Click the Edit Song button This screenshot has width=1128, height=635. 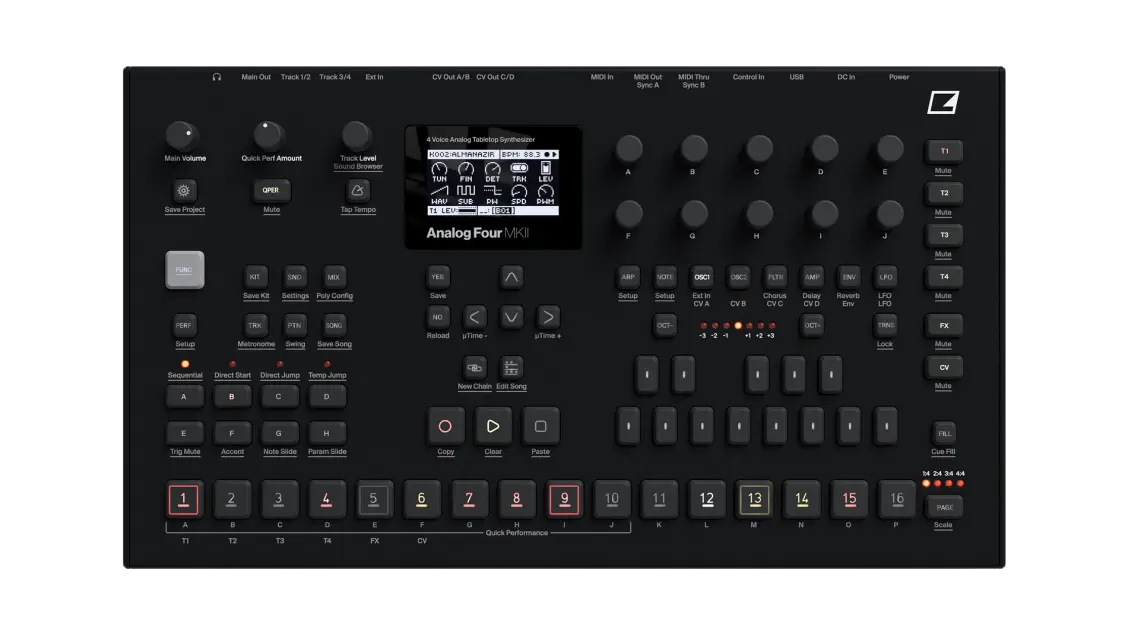511,368
